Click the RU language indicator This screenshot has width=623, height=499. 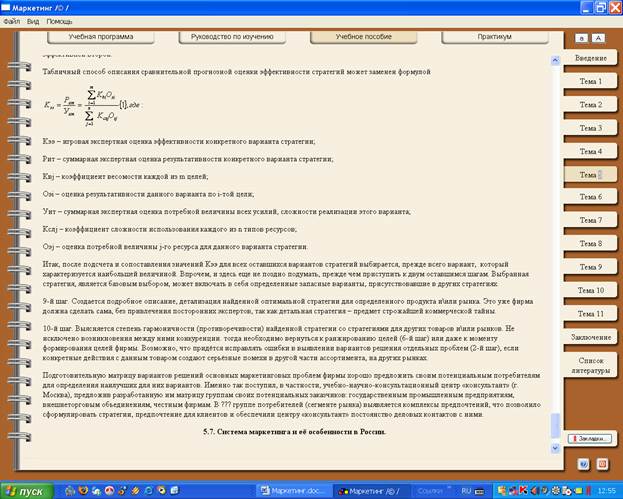(466, 491)
